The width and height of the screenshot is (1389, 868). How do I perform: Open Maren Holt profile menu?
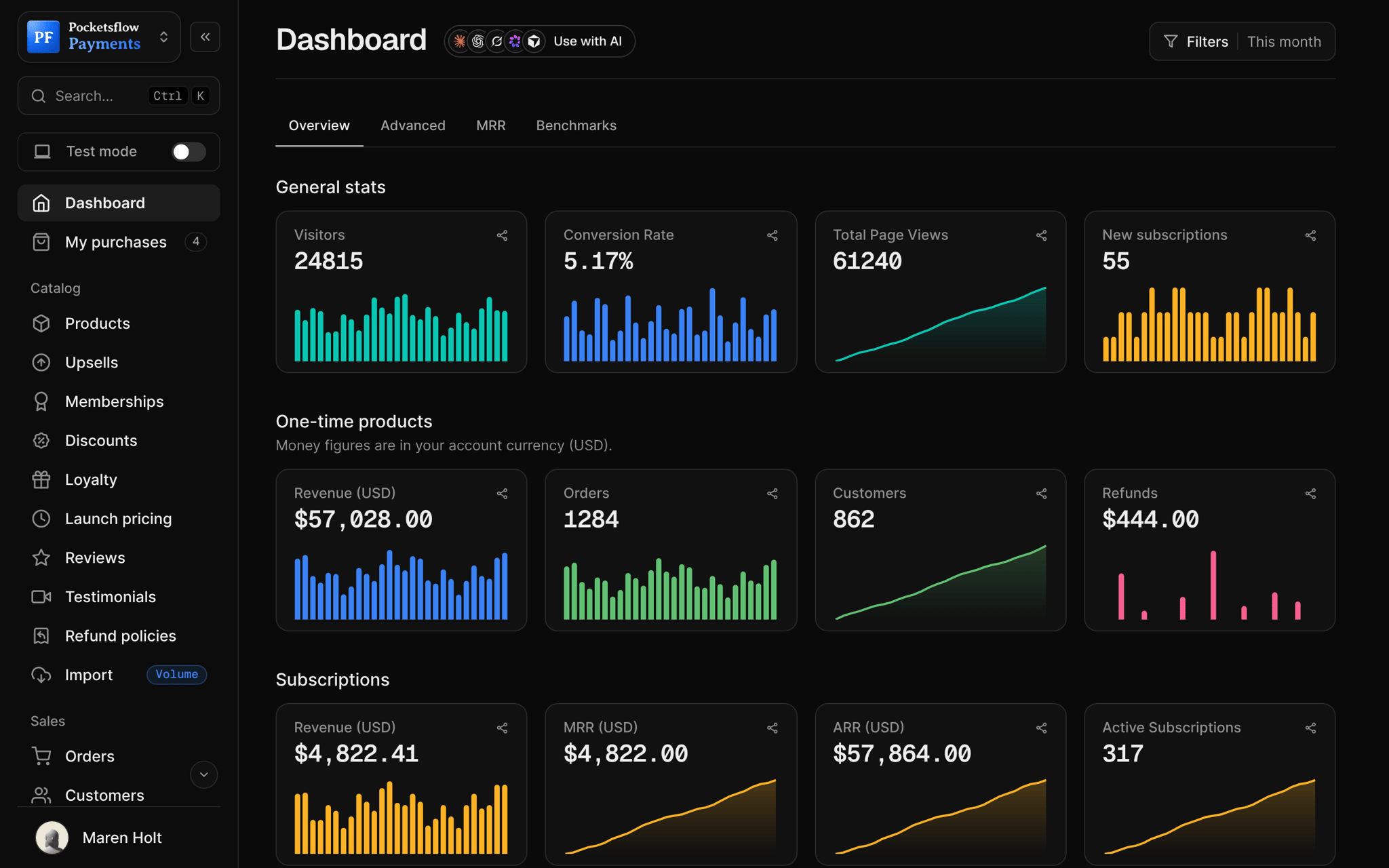click(x=119, y=837)
